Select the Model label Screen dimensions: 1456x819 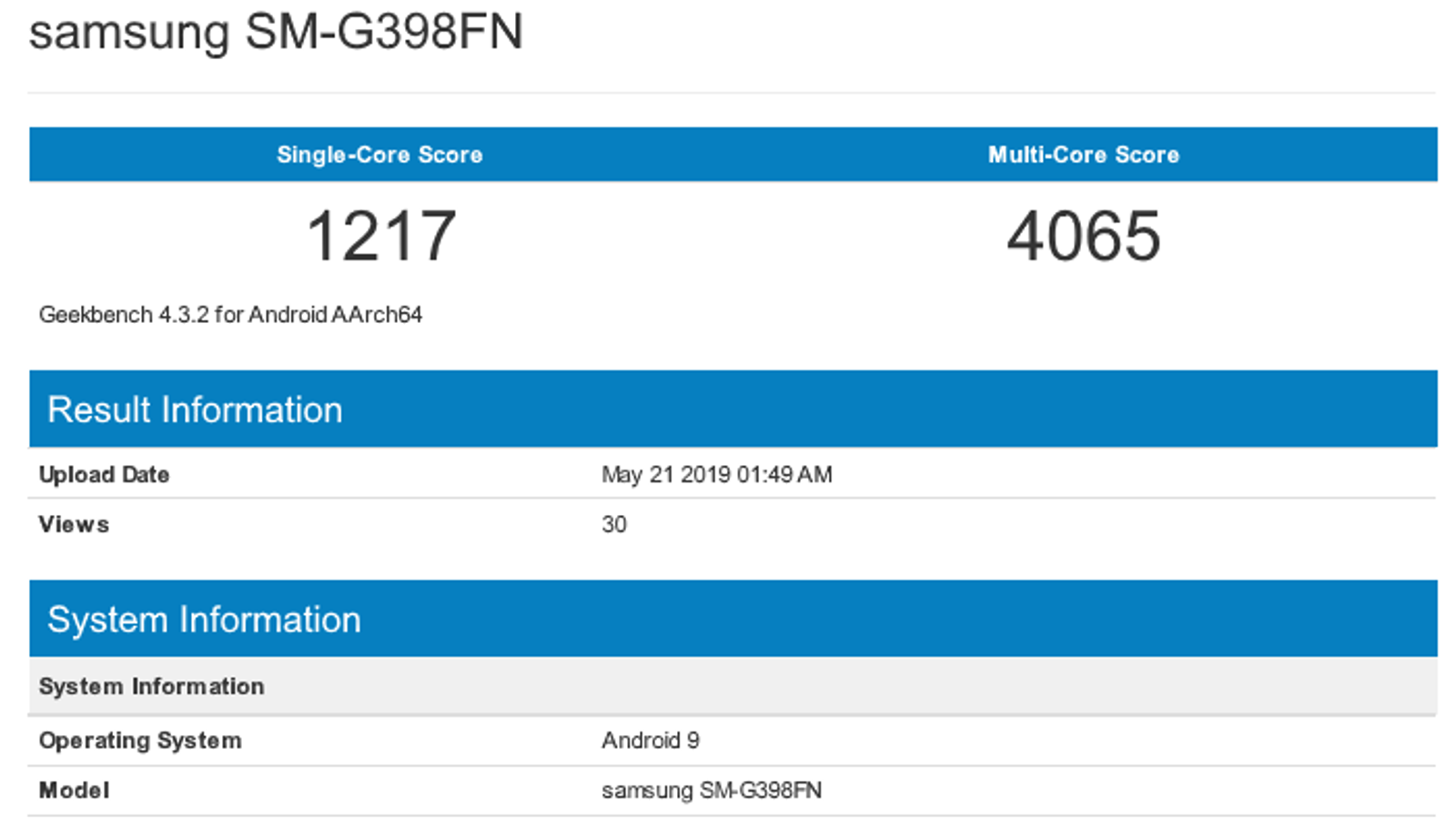pos(74,790)
